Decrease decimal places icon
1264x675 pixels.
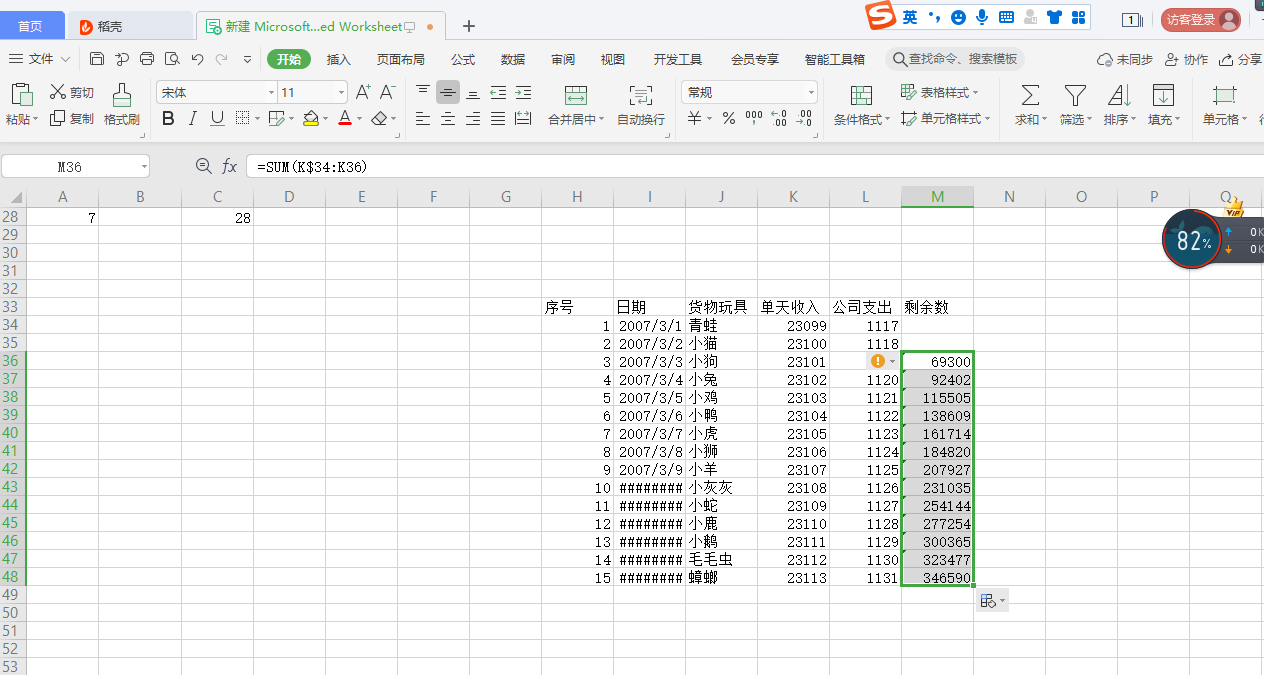805,118
